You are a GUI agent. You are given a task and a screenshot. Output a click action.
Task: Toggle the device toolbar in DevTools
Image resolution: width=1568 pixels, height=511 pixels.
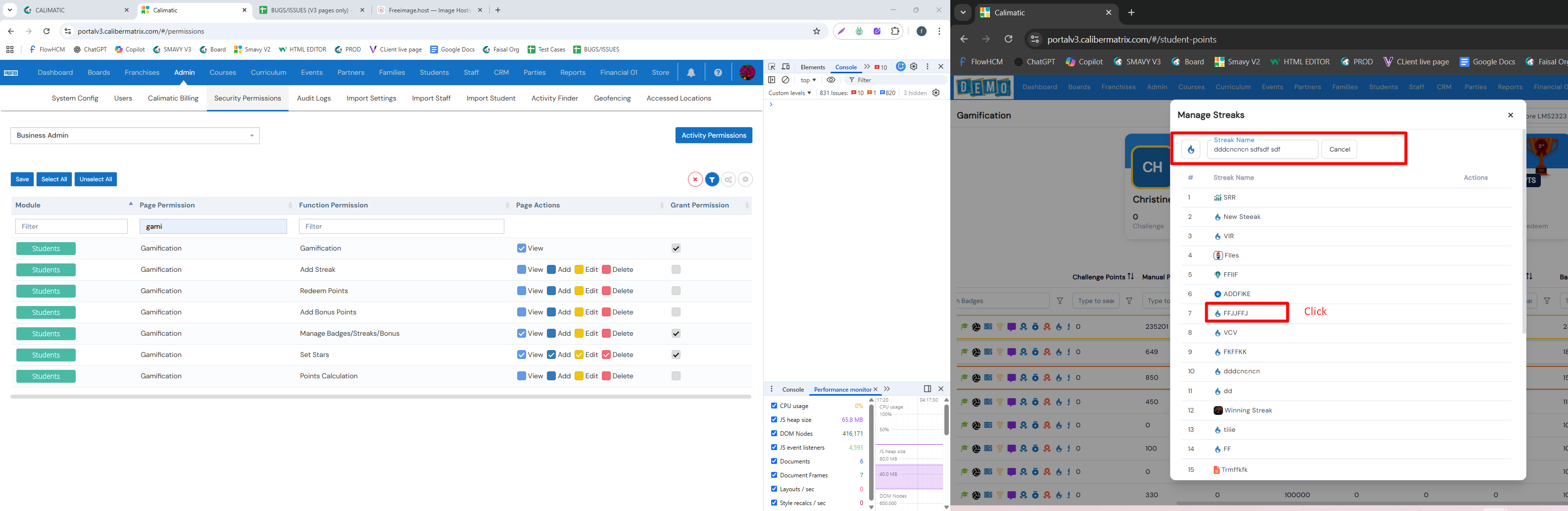(786, 66)
